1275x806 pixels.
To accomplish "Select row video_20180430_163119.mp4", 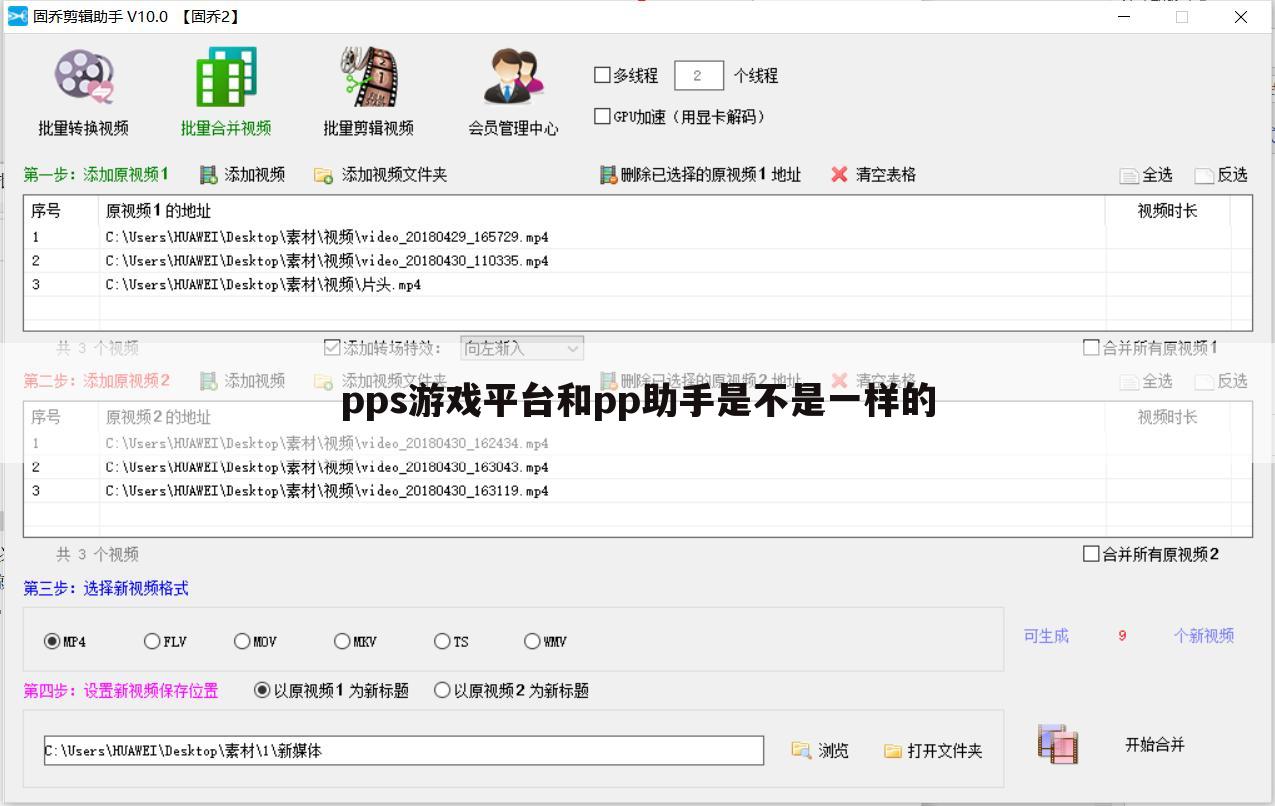I will [x=637, y=491].
